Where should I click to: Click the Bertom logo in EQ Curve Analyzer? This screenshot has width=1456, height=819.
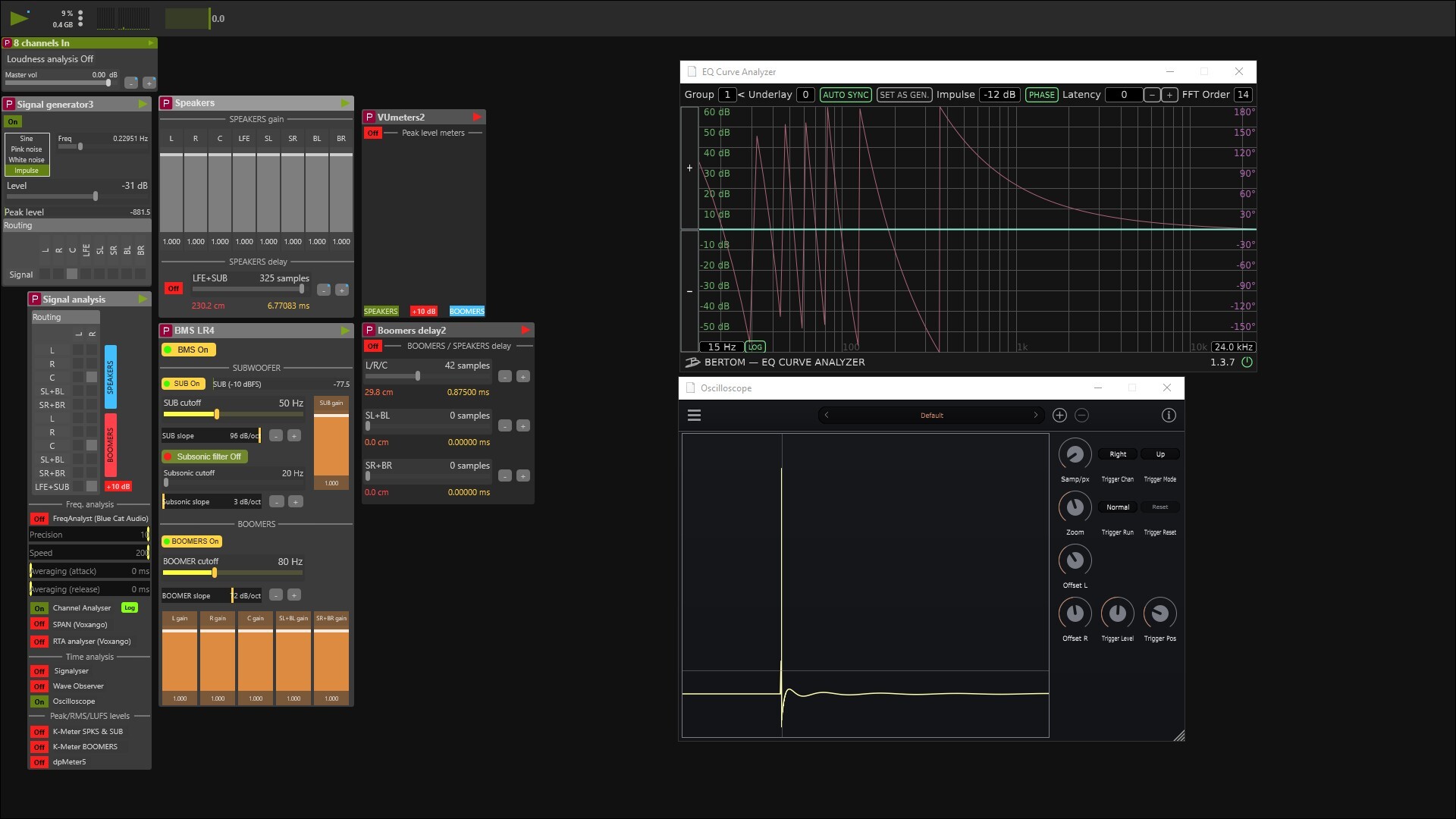692,362
